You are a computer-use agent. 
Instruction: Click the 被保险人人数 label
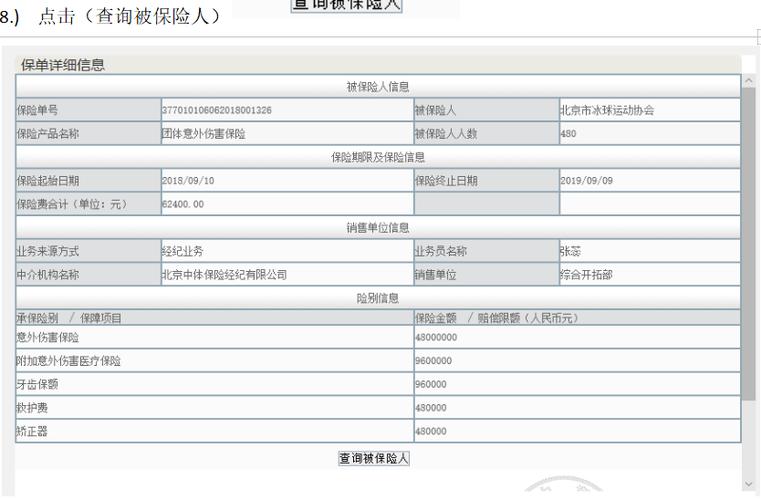click(x=446, y=133)
